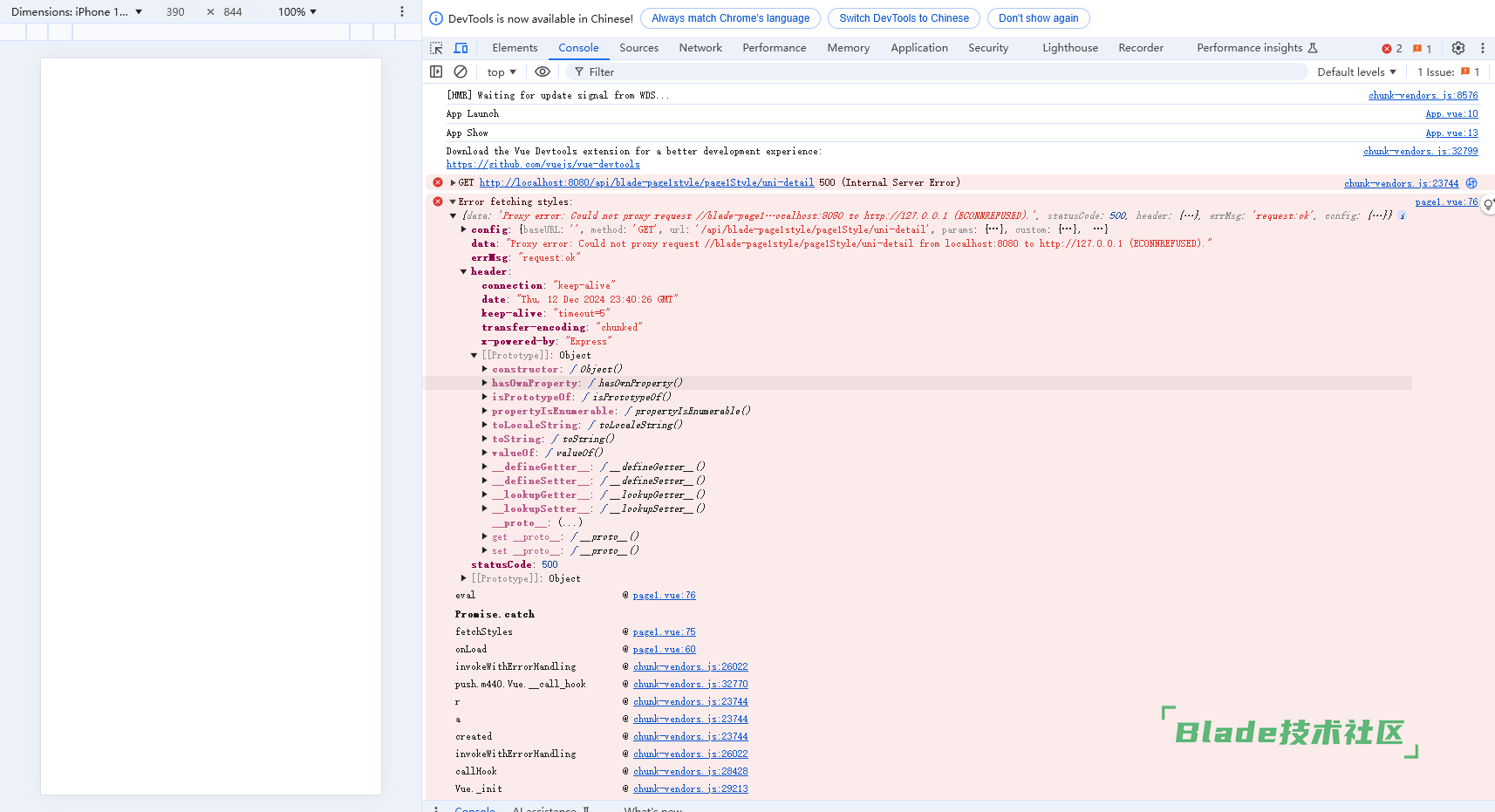Clear the console using the ban icon
This screenshot has height=812, width=1495.
tap(461, 72)
